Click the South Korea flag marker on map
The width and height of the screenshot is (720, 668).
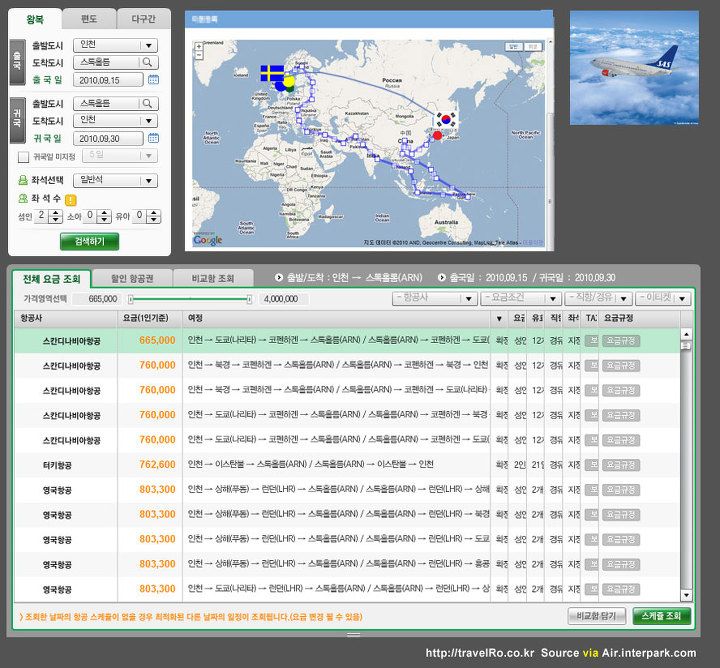(446, 119)
